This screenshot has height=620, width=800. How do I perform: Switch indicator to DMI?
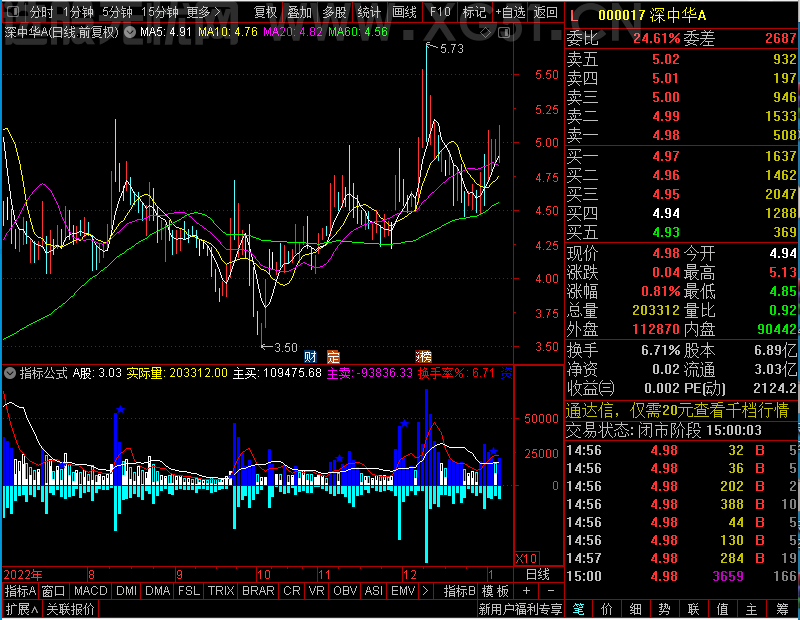click(x=127, y=591)
